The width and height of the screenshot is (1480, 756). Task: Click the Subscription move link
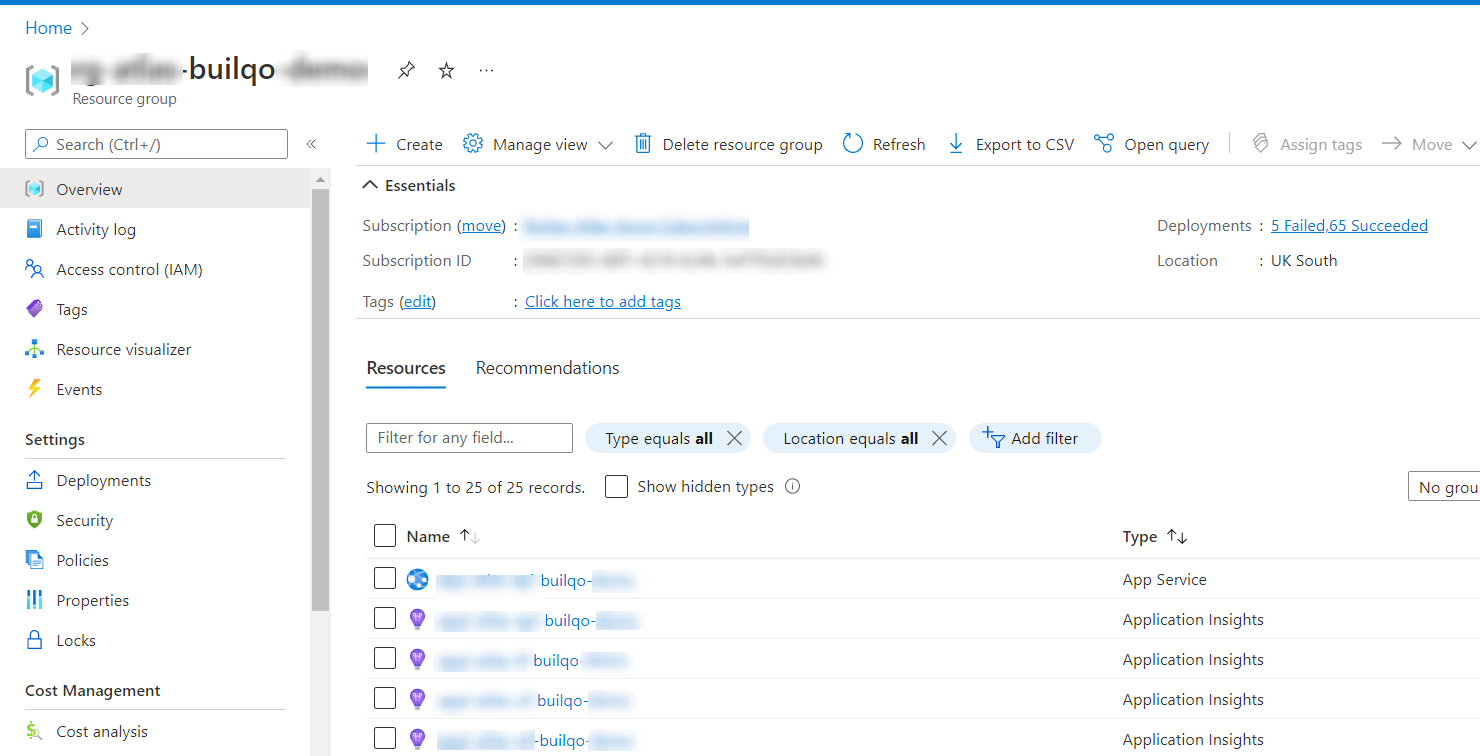coord(482,226)
